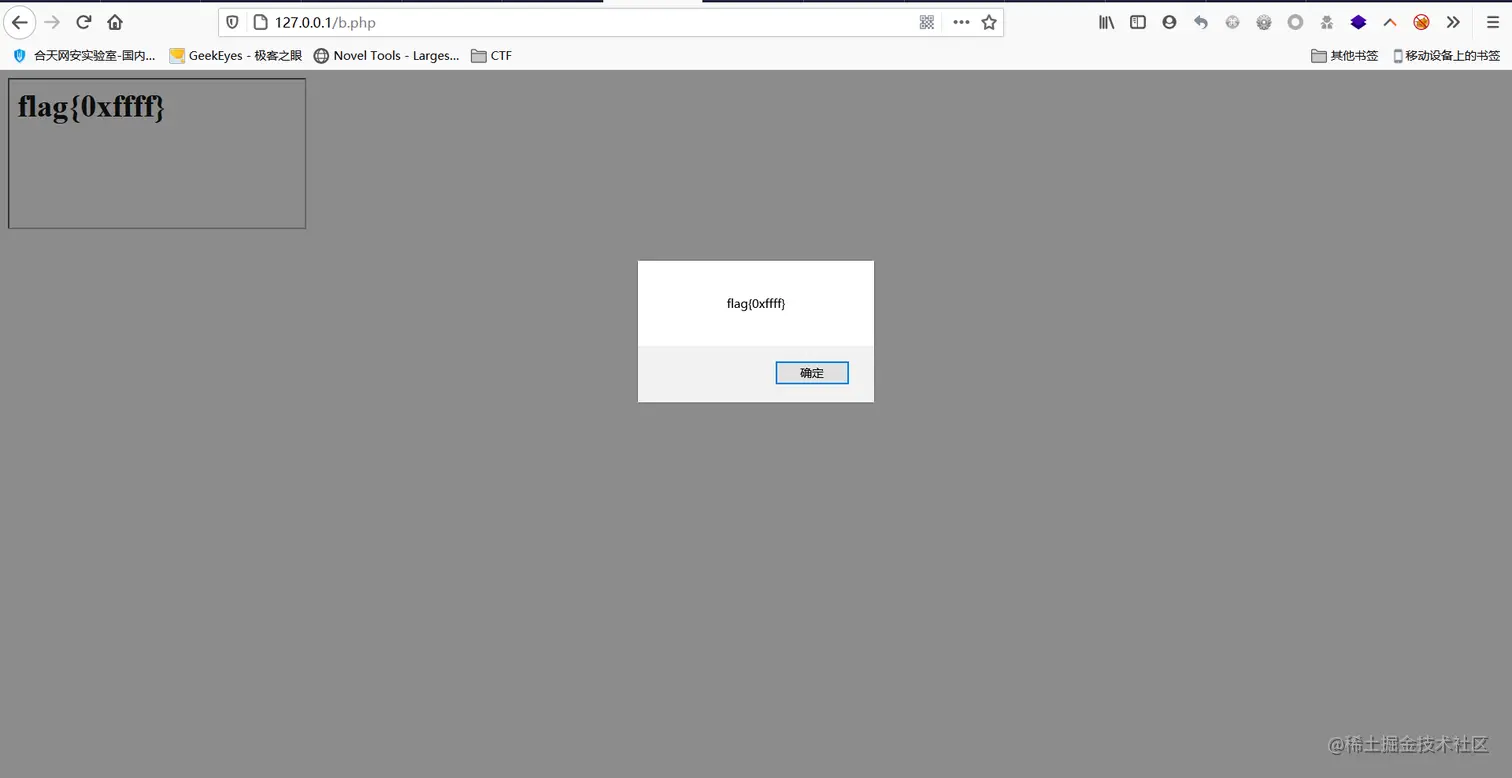
Task: Click the red prohibited-sign extension icon
Action: point(1421,22)
